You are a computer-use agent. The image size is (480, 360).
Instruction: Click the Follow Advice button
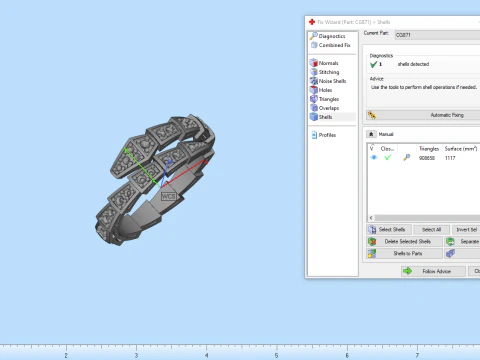click(x=433, y=271)
